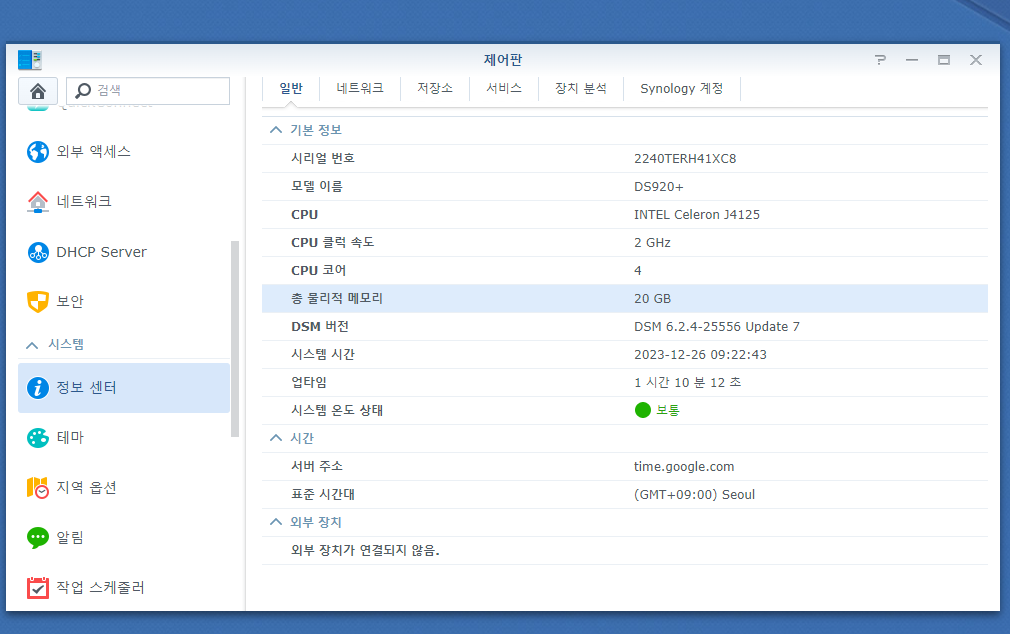Collapse the 시간 section
The width and height of the screenshot is (1010, 634).
click(276, 438)
